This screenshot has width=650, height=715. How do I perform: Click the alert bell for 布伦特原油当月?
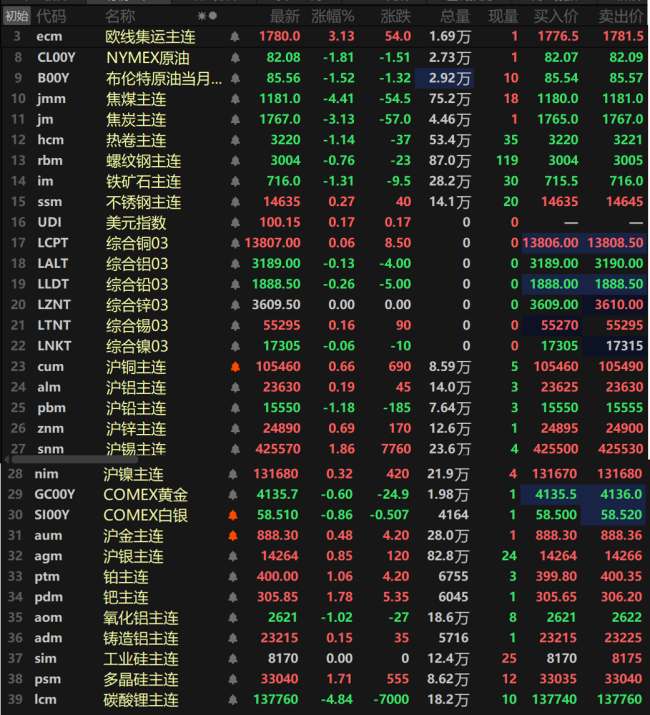click(235, 78)
